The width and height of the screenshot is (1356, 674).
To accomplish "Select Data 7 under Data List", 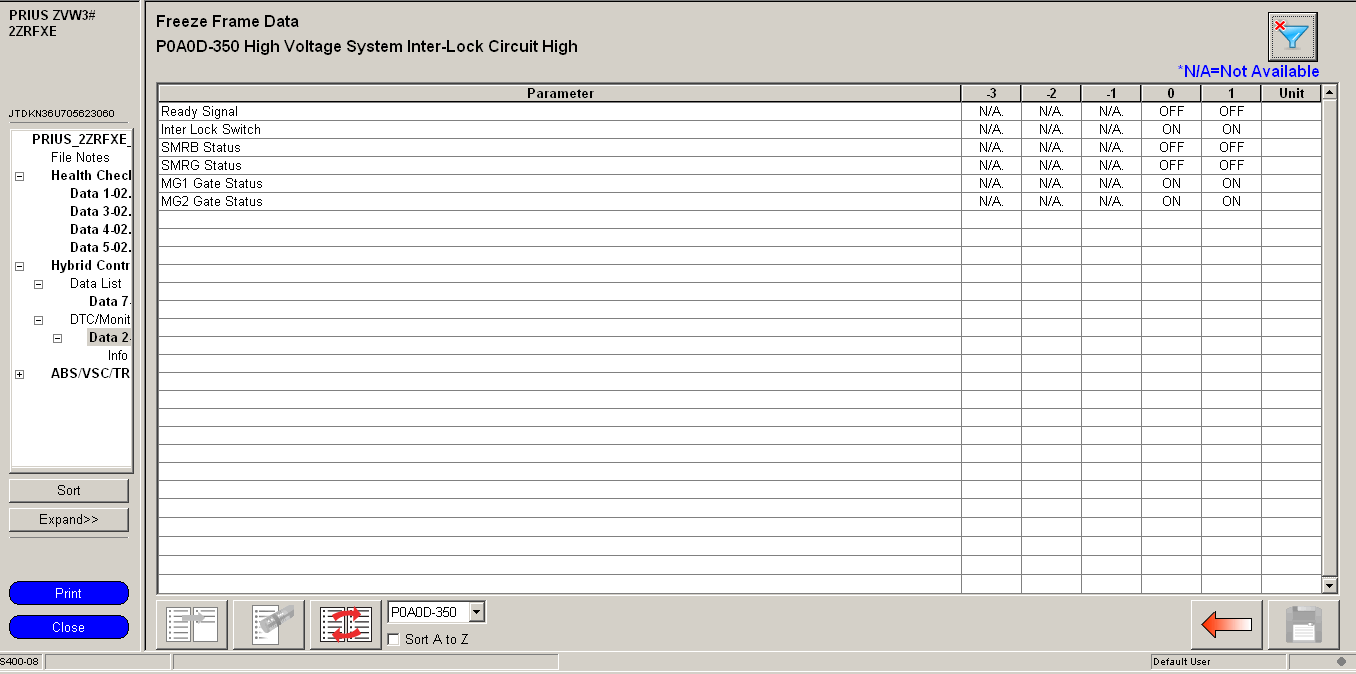I will (110, 301).
